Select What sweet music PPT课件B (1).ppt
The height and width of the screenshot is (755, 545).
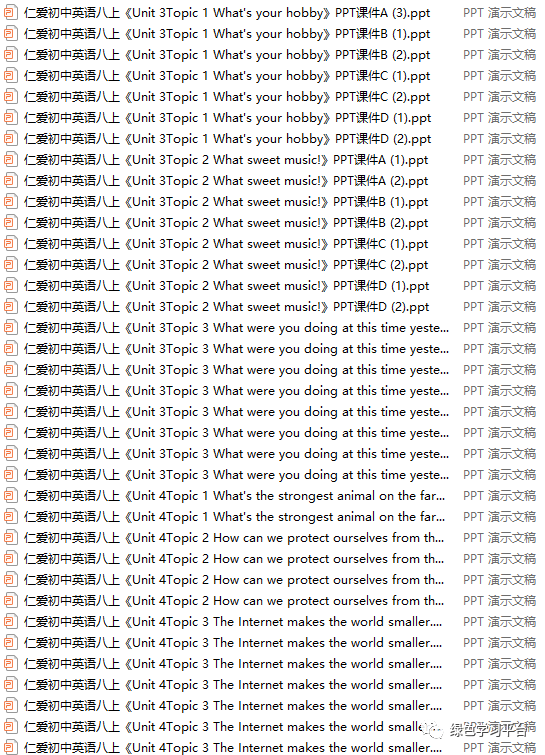pyautogui.click(x=226, y=202)
